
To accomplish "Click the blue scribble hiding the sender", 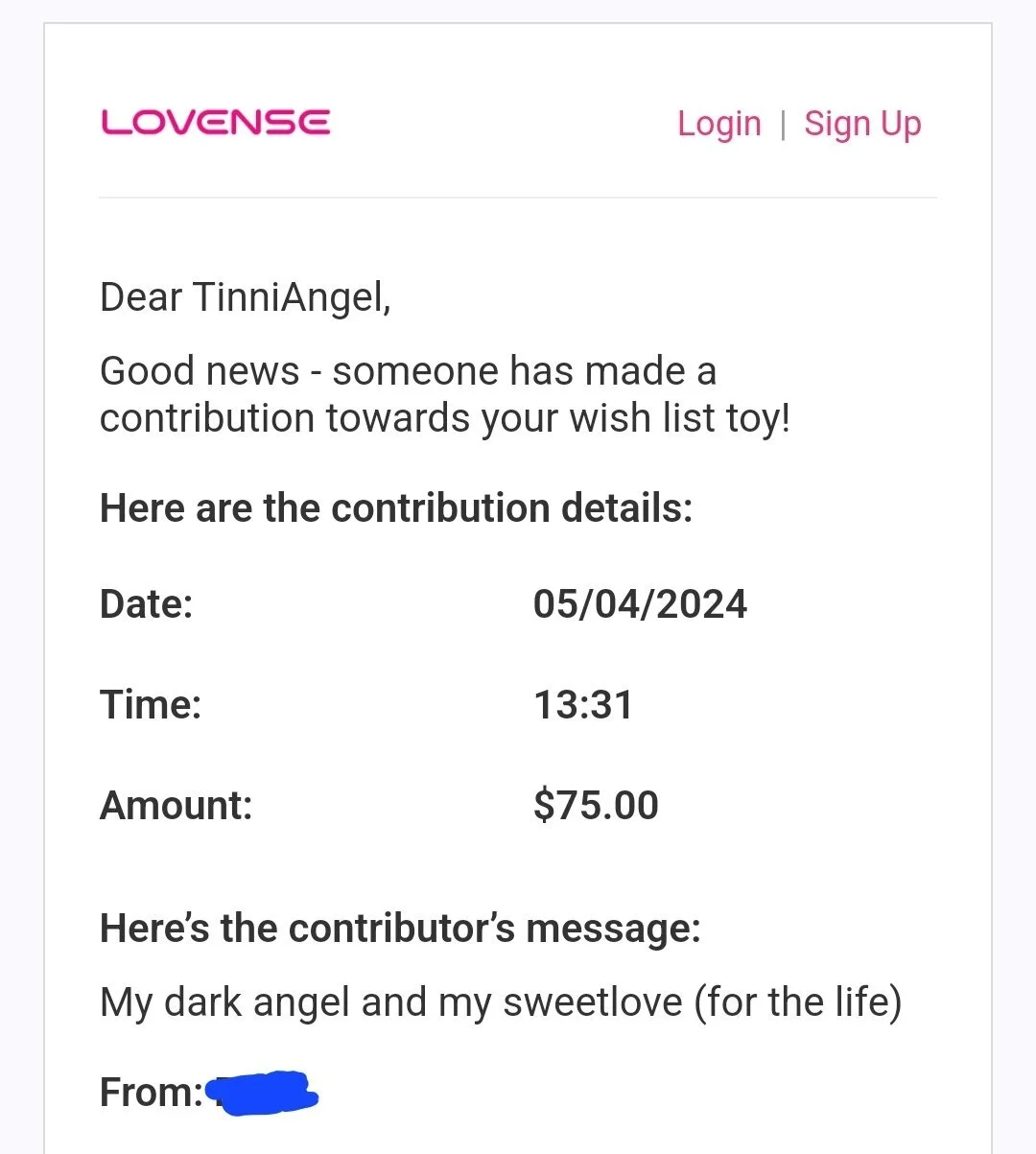I will click(262, 1093).
